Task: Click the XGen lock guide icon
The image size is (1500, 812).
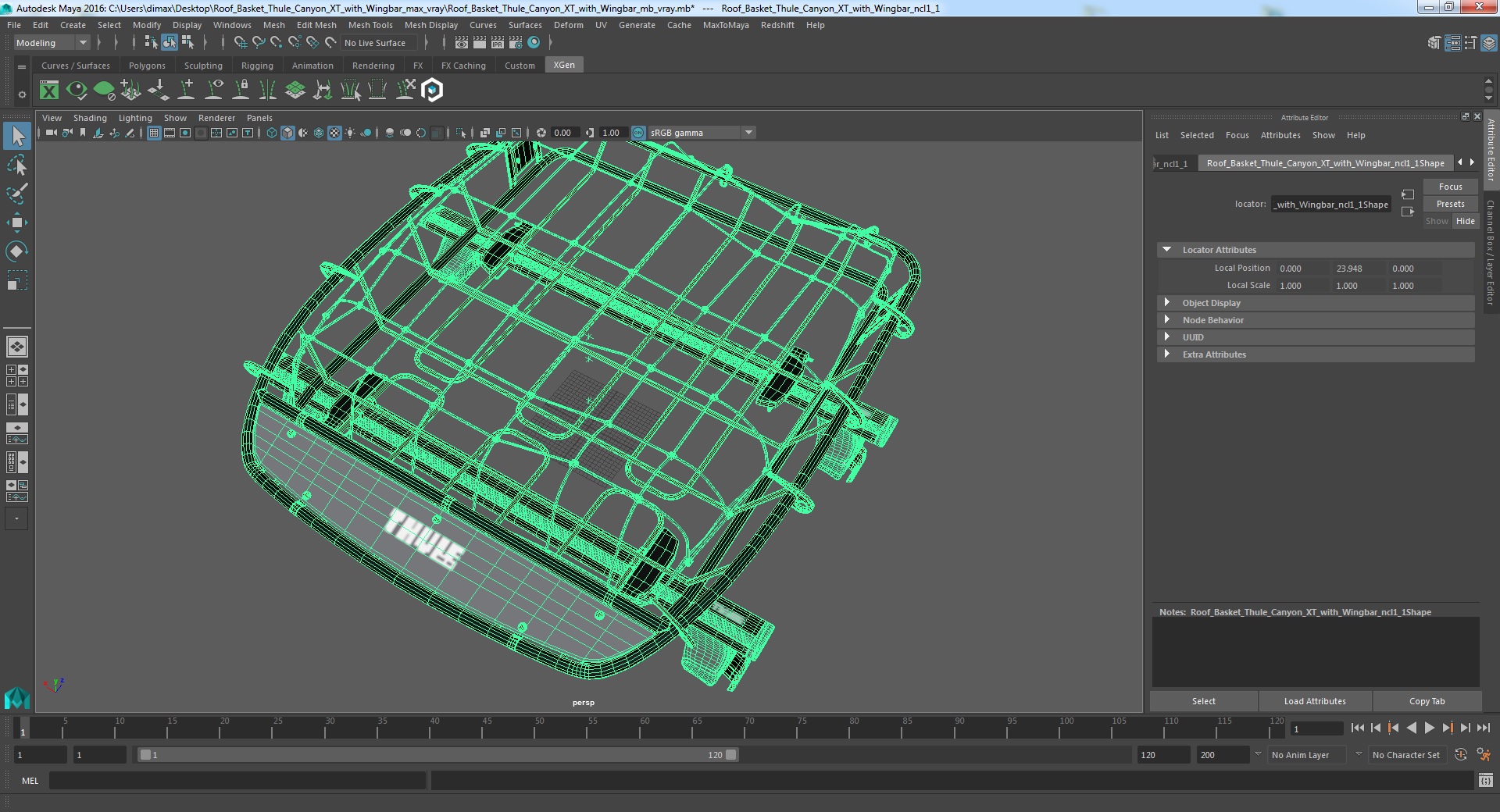Action: pyautogui.click(x=241, y=91)
